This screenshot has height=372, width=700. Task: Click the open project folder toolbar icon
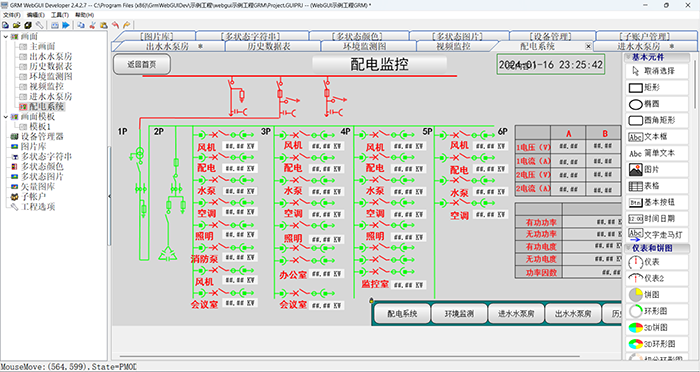tap(16, 25)
